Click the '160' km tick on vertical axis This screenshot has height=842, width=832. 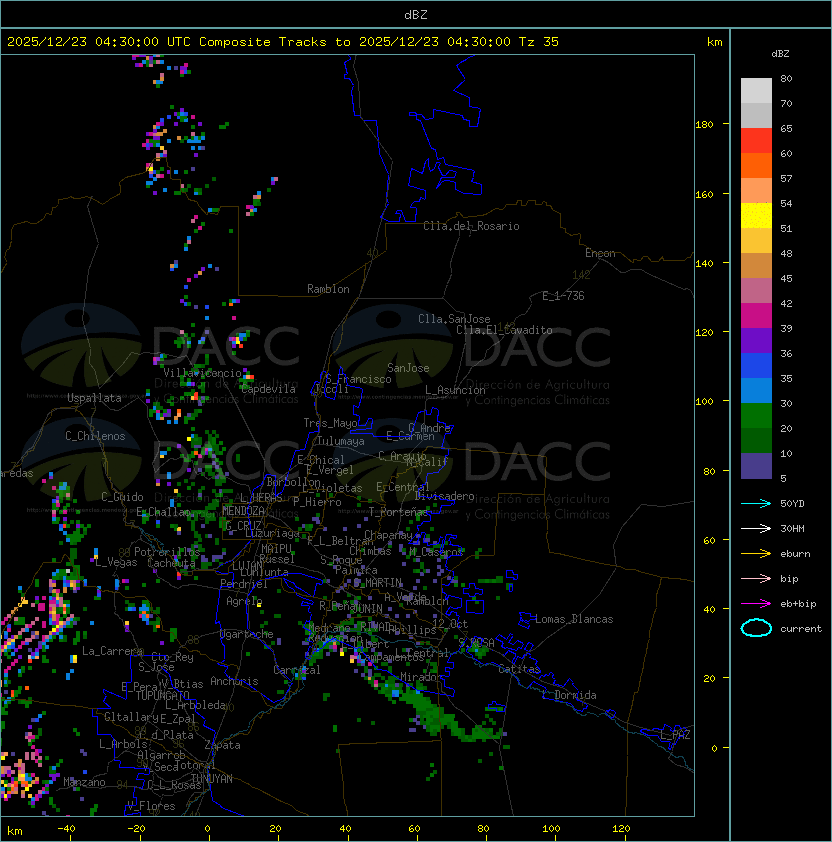tap(704, 194)
